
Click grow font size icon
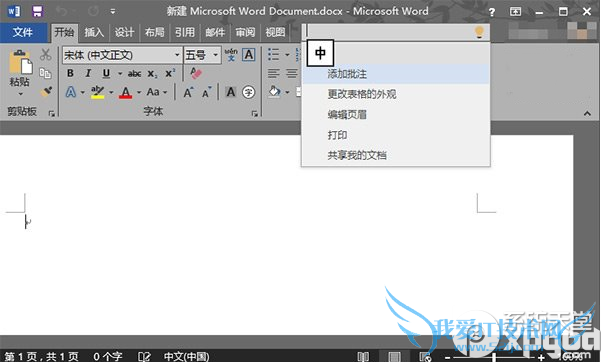(188, 92)
